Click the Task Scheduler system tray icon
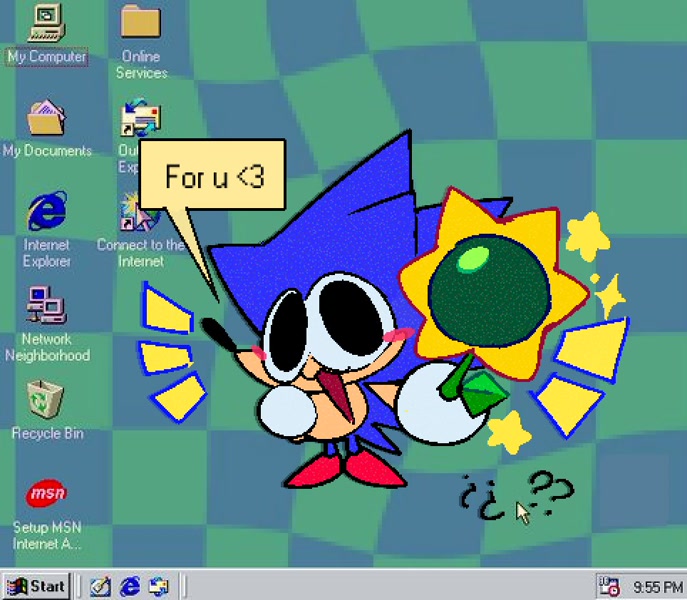This screenshot has height=600, width=687. point(608,586)
